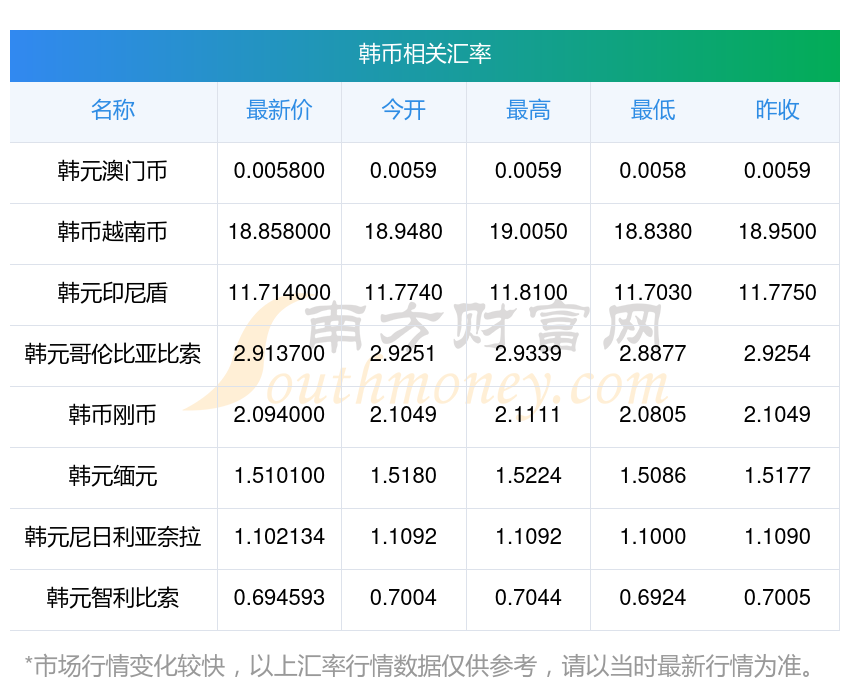This screenshot has width=850, height=698.
Task: Click the 2.8877 low value
Action: (653, 354)
